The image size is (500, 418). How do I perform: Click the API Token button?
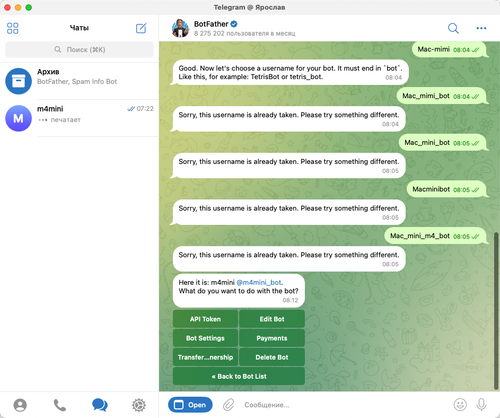pos(205,319)
